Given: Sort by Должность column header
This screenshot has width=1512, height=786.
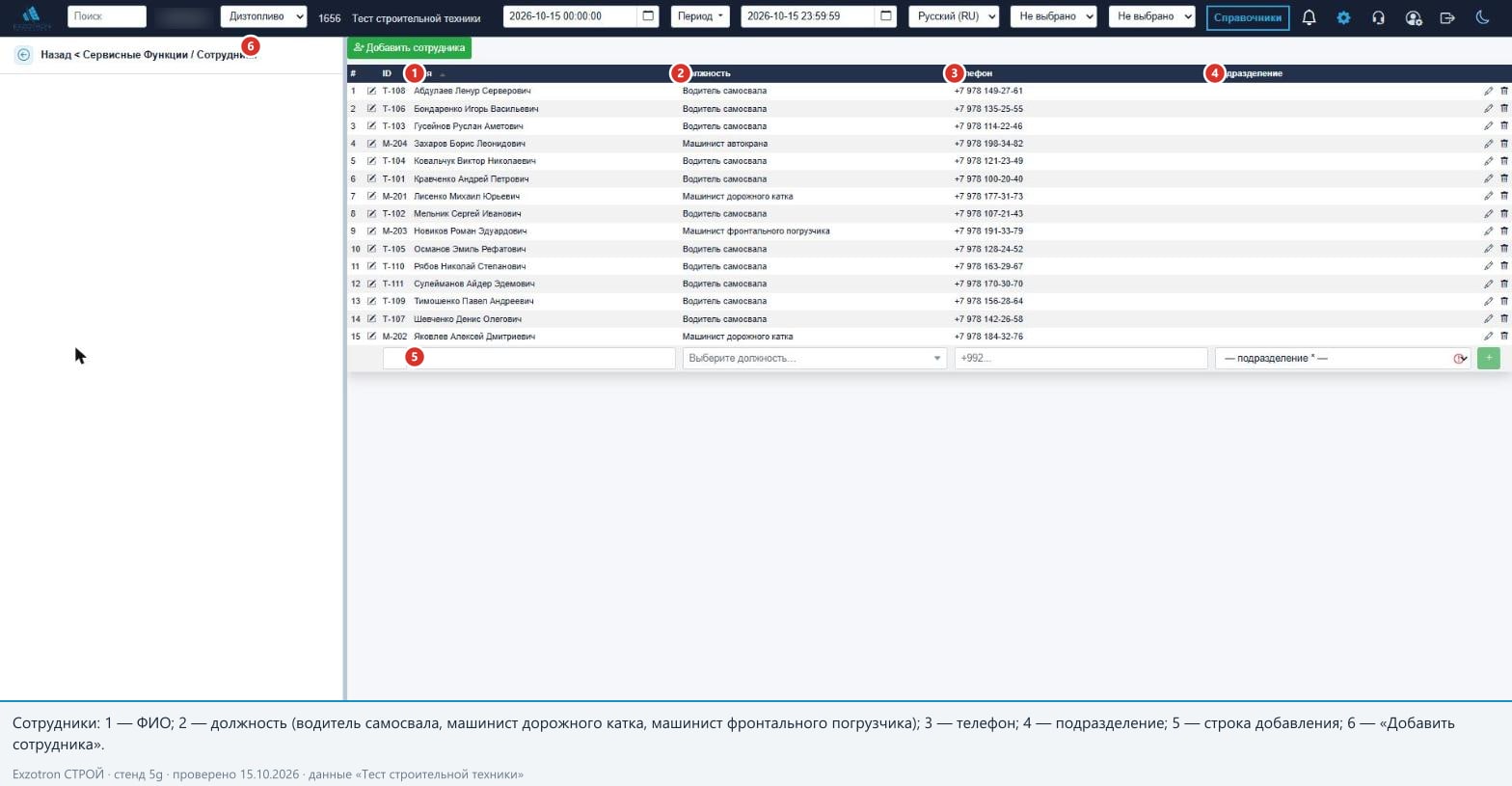Looking at the screenshot, I should 706,73.
